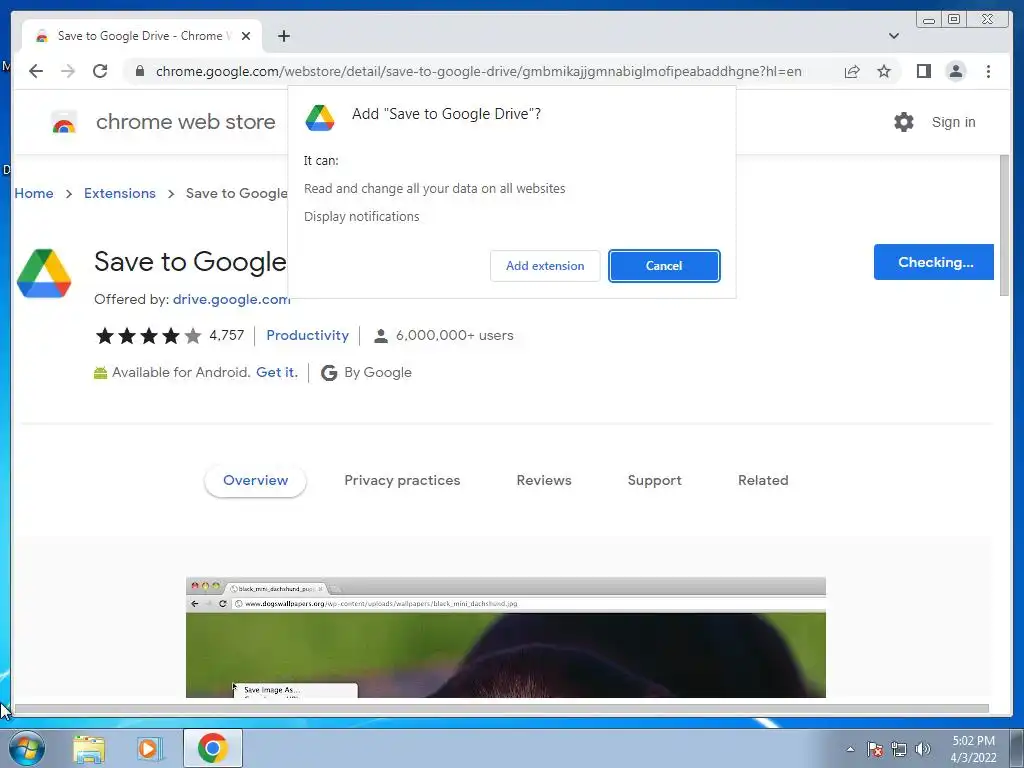1024x768 pixels.
Task: Click the 6,000,000+ users text
Action: (x=455, y=336)
